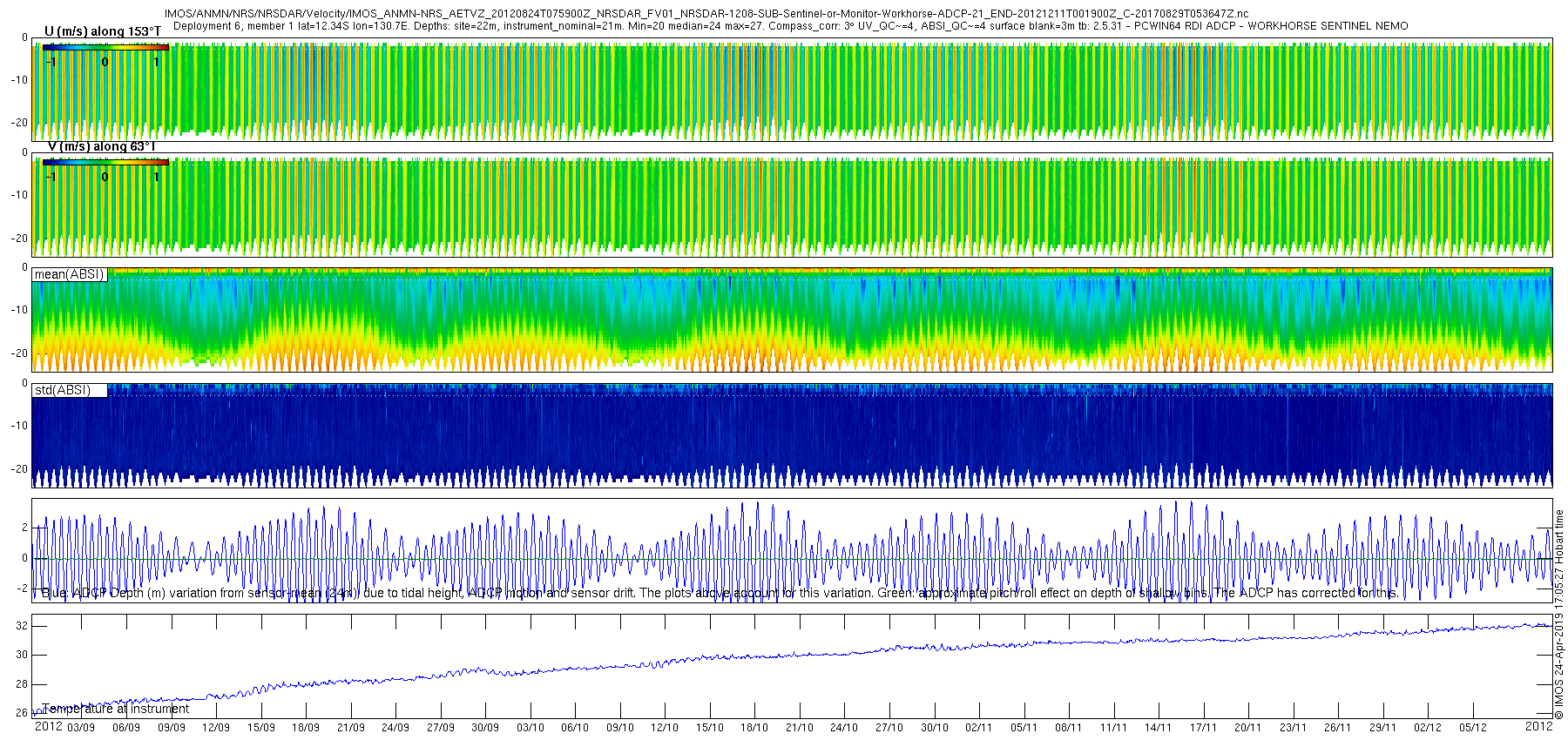Click the 18/10 date tick label

click(754, 728)
